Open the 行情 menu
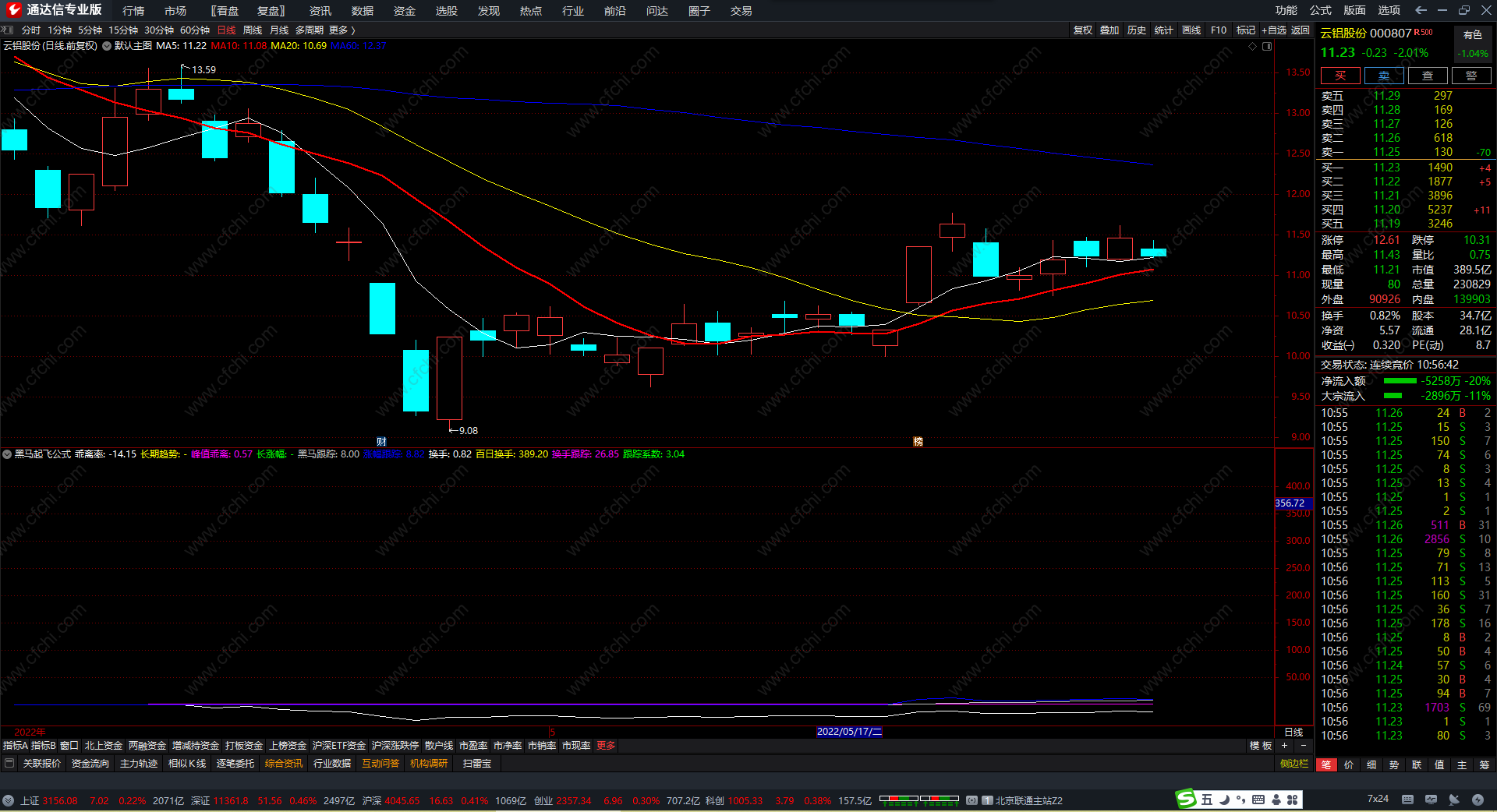This screenshot has width=1497, height=812. coord(133,11)
